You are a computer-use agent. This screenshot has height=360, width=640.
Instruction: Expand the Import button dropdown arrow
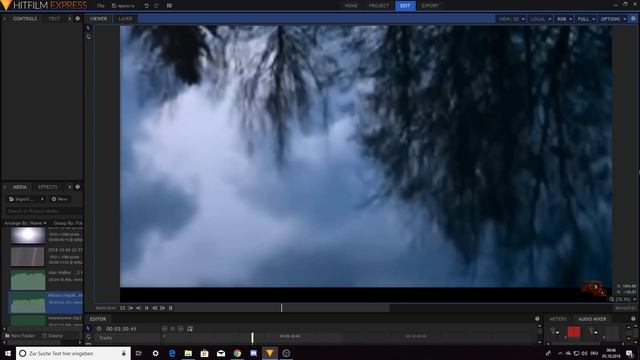[x=42, y=199]
